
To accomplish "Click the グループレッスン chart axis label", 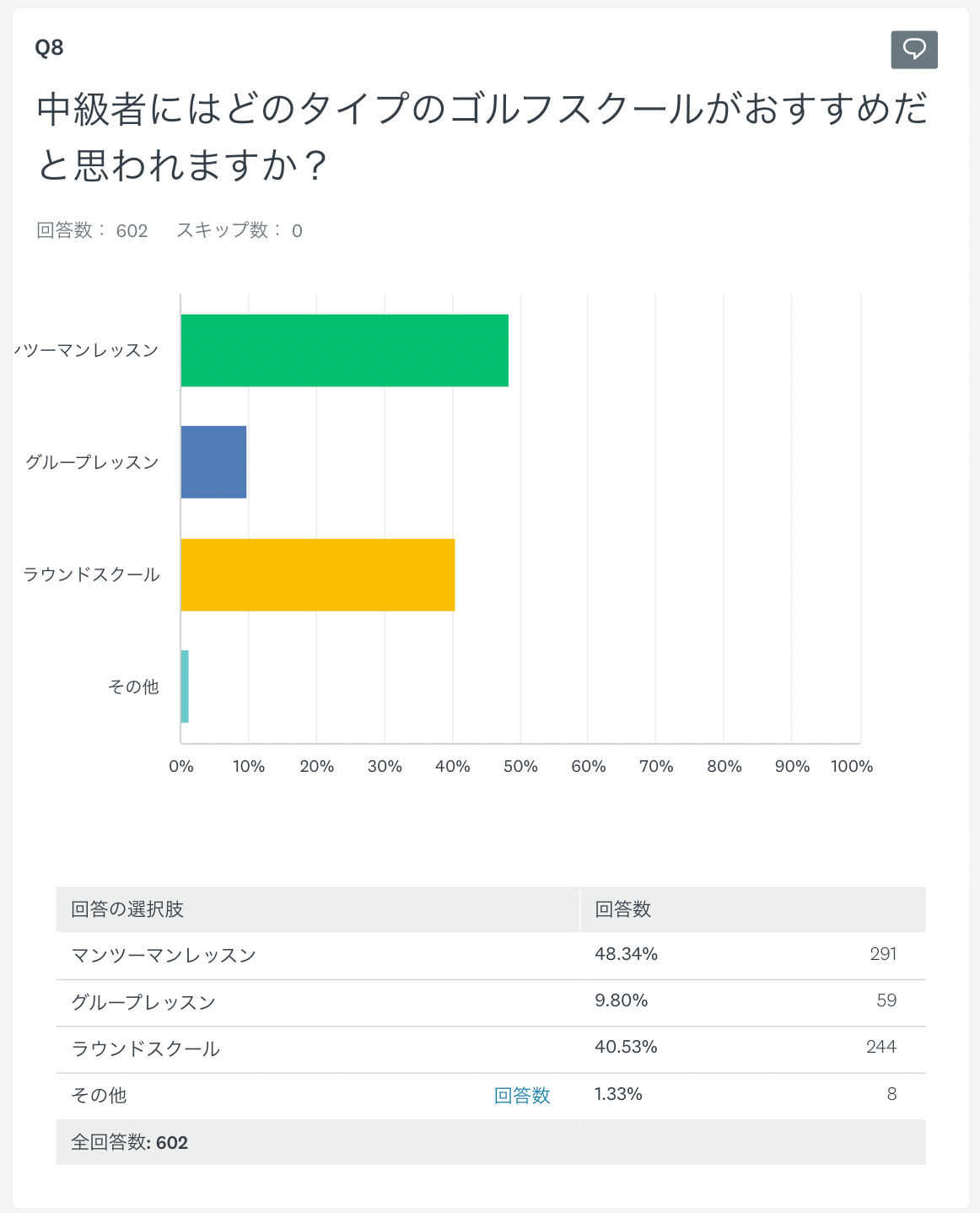I will [92, 462].
